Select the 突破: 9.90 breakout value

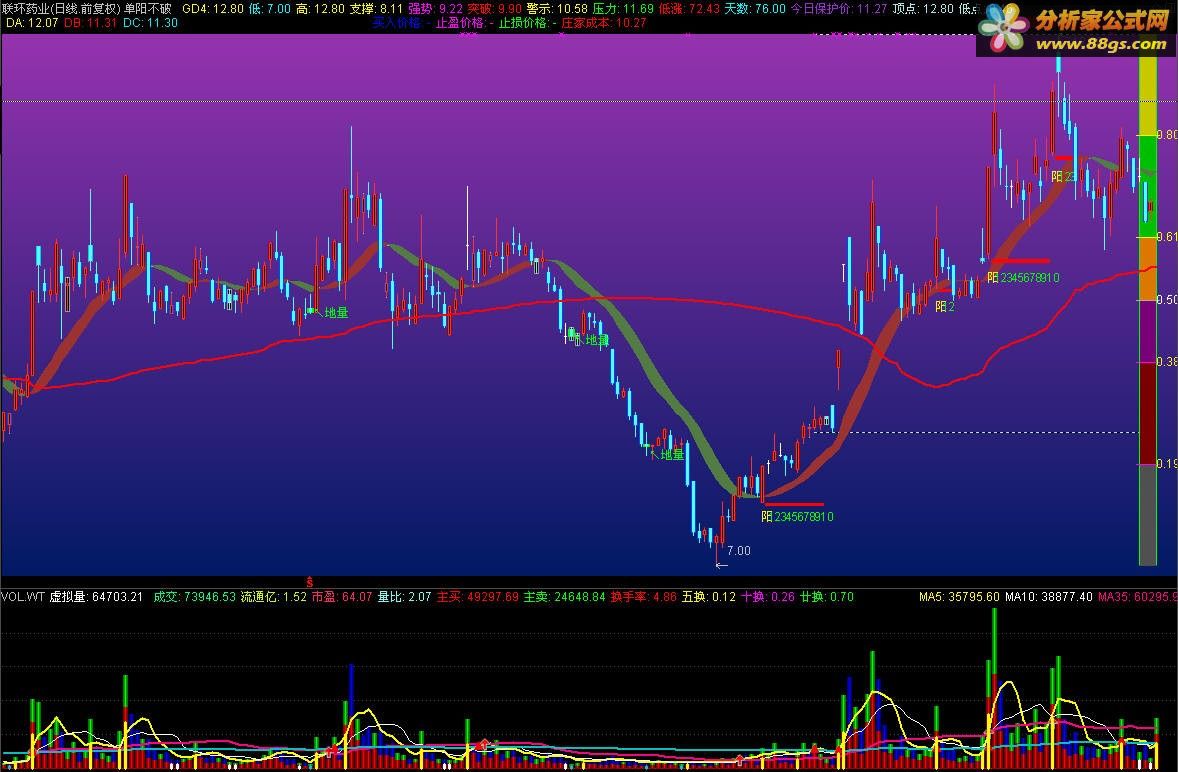coord(494,9)
